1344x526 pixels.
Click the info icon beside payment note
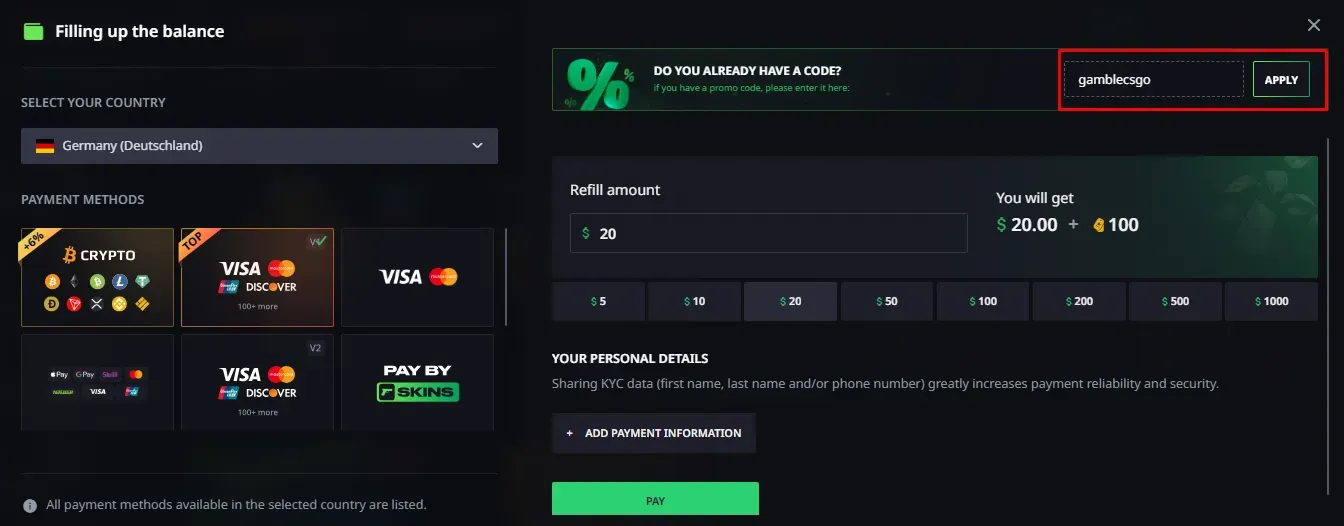30,505
